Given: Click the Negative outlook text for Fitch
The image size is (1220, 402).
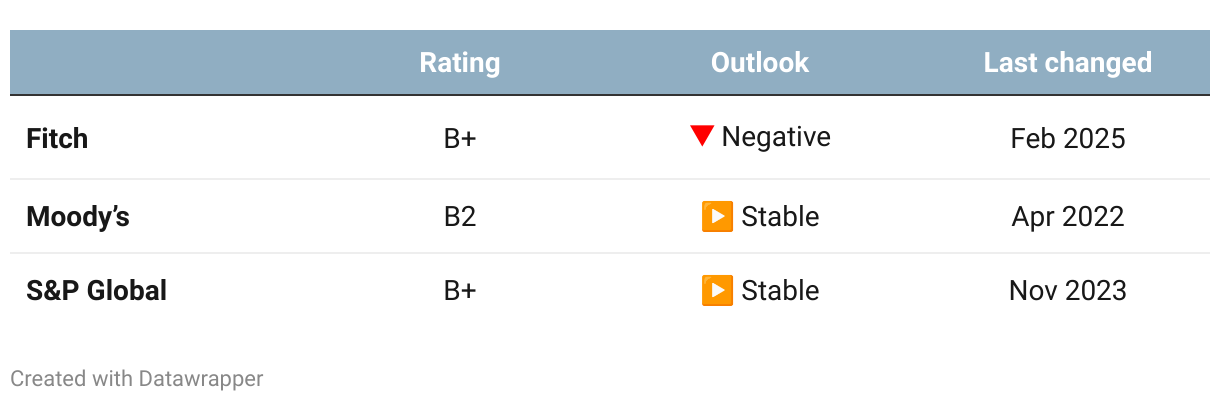Looking at the screenshot, I should coord(776,136).
